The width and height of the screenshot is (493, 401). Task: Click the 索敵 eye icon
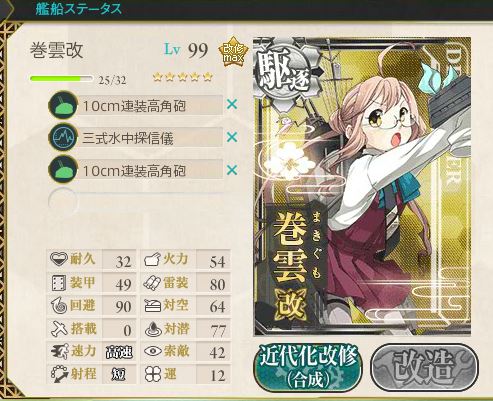click(153, 351)
